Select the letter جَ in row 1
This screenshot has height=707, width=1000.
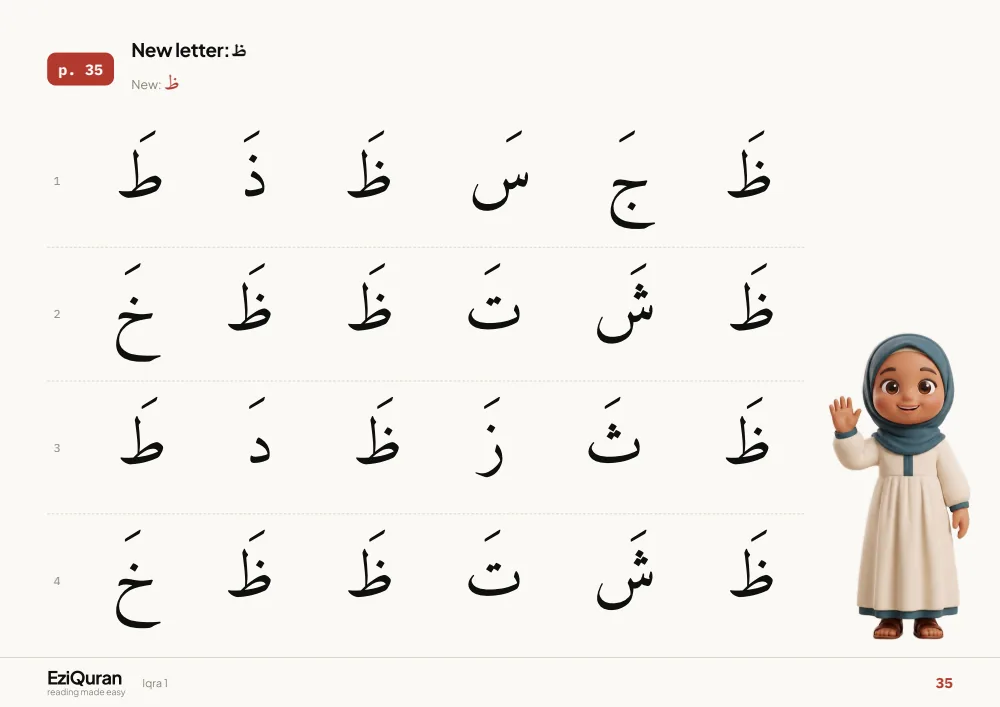632,180
